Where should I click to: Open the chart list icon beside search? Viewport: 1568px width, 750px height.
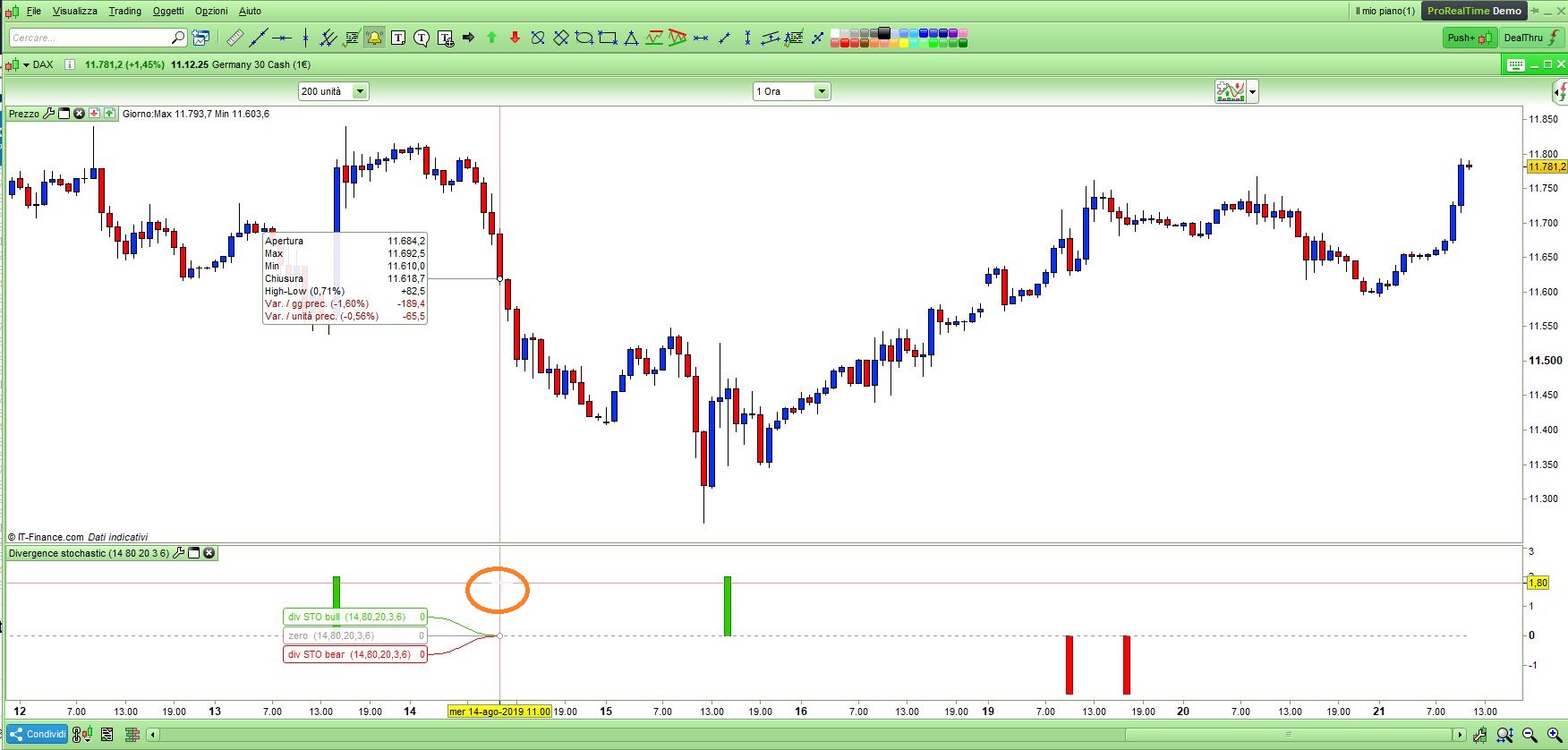pyautogui.click(x=201, y=38)
